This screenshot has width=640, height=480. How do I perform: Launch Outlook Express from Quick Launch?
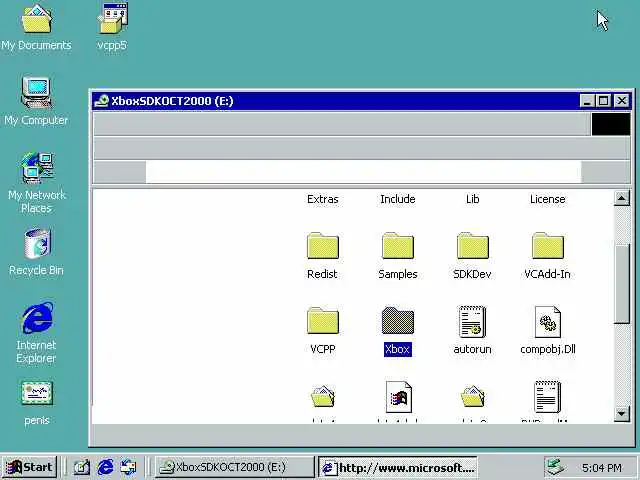[x=128, y=467]
